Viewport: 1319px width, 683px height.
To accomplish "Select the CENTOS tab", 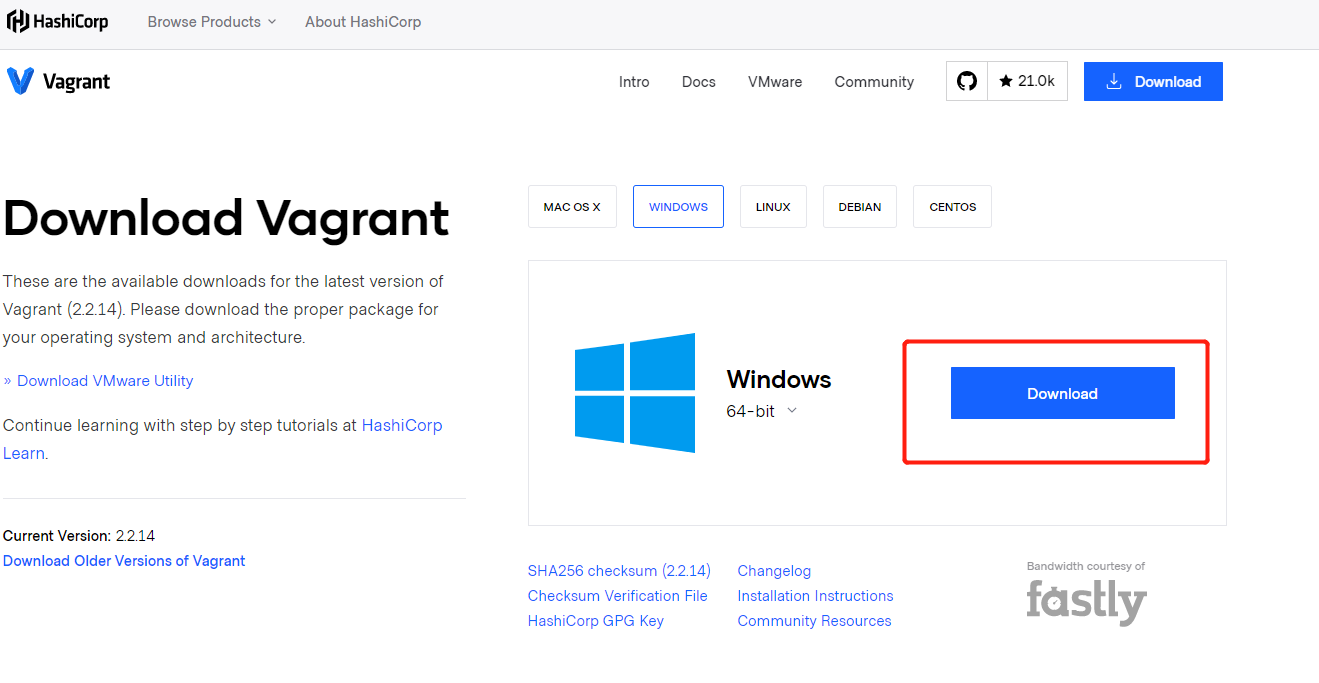I will pyautogui.click(x=953, y=207).
